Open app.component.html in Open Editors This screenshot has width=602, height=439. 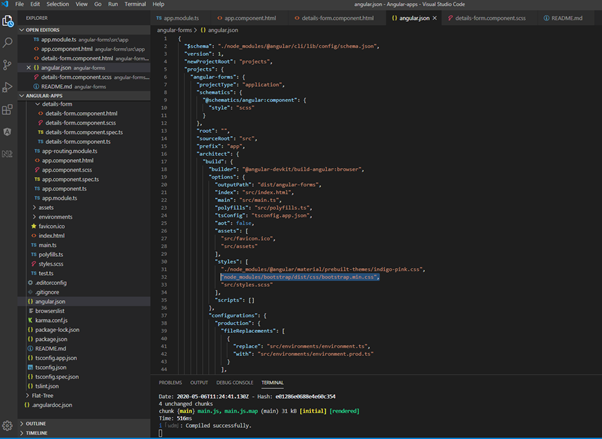pos(84,49)
